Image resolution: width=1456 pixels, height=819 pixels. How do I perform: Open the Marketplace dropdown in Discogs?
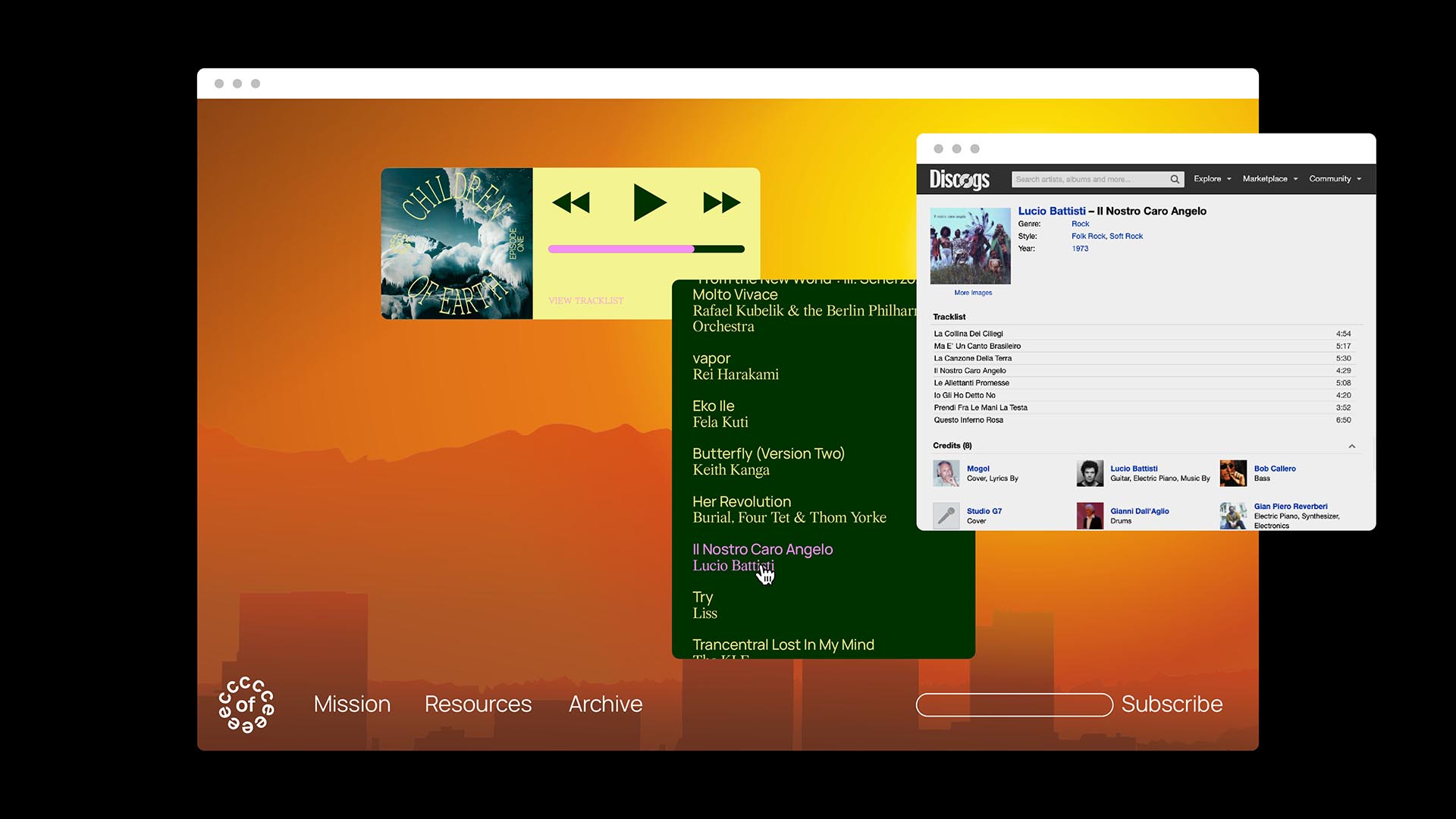coord(1270,179)
